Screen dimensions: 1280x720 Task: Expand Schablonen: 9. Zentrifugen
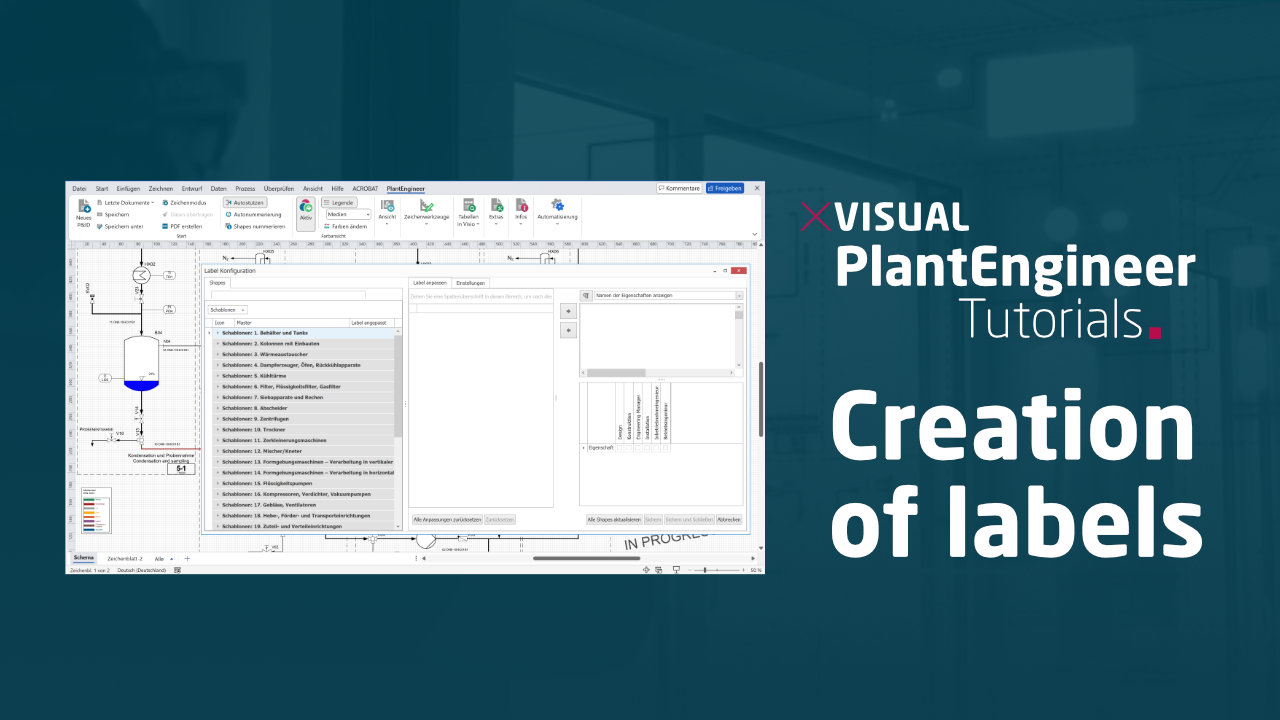click(218, 418)
